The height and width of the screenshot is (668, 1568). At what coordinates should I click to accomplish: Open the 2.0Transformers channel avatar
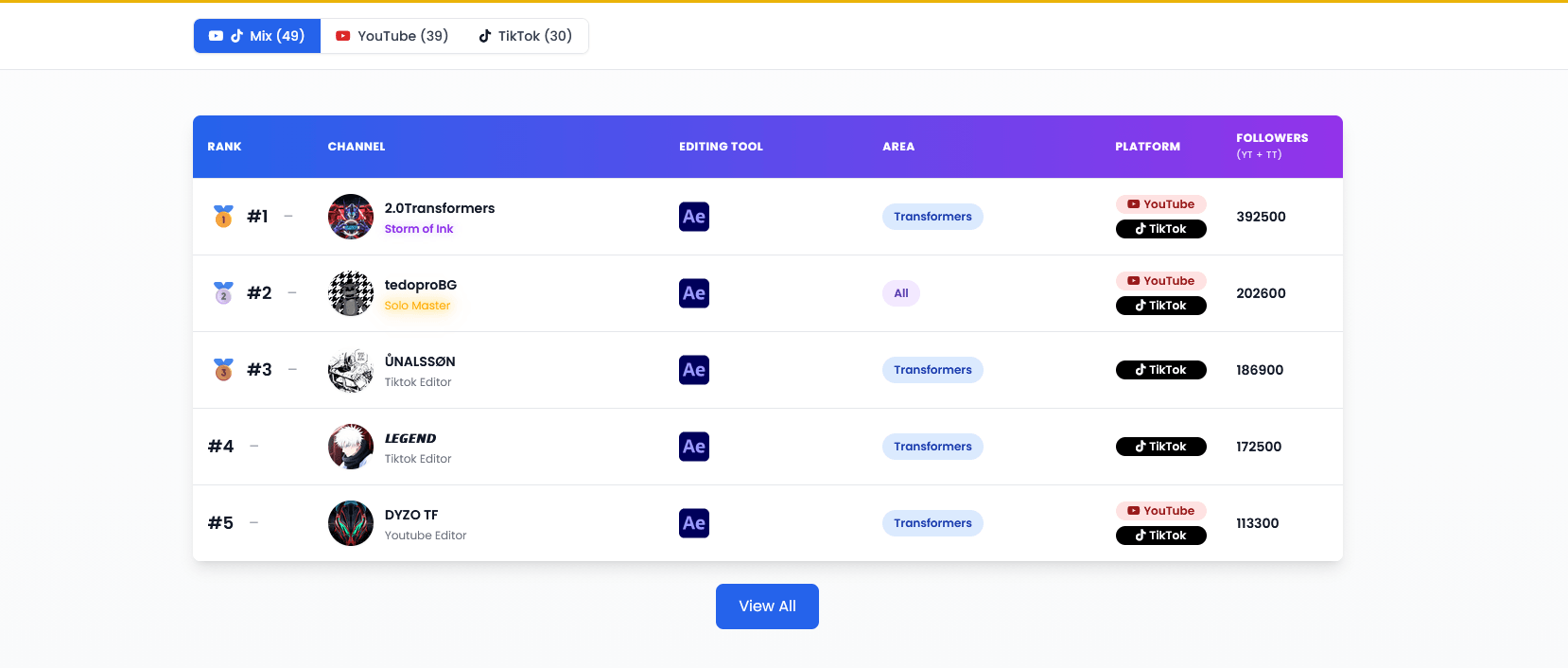tap(351, 217)
